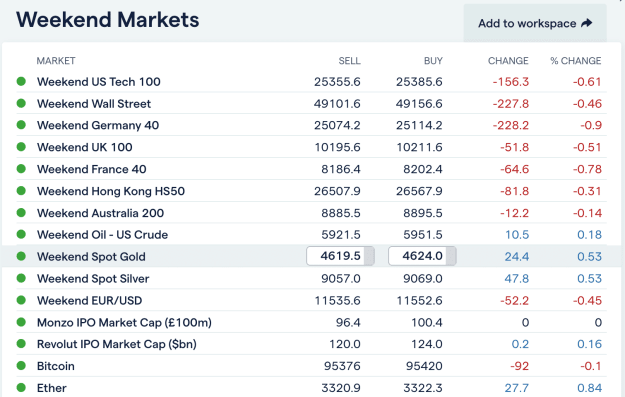This screenshot has width=625, height=397.
Task: Click the arrow icon in Add to workspace
Action: tap(587, 24)
